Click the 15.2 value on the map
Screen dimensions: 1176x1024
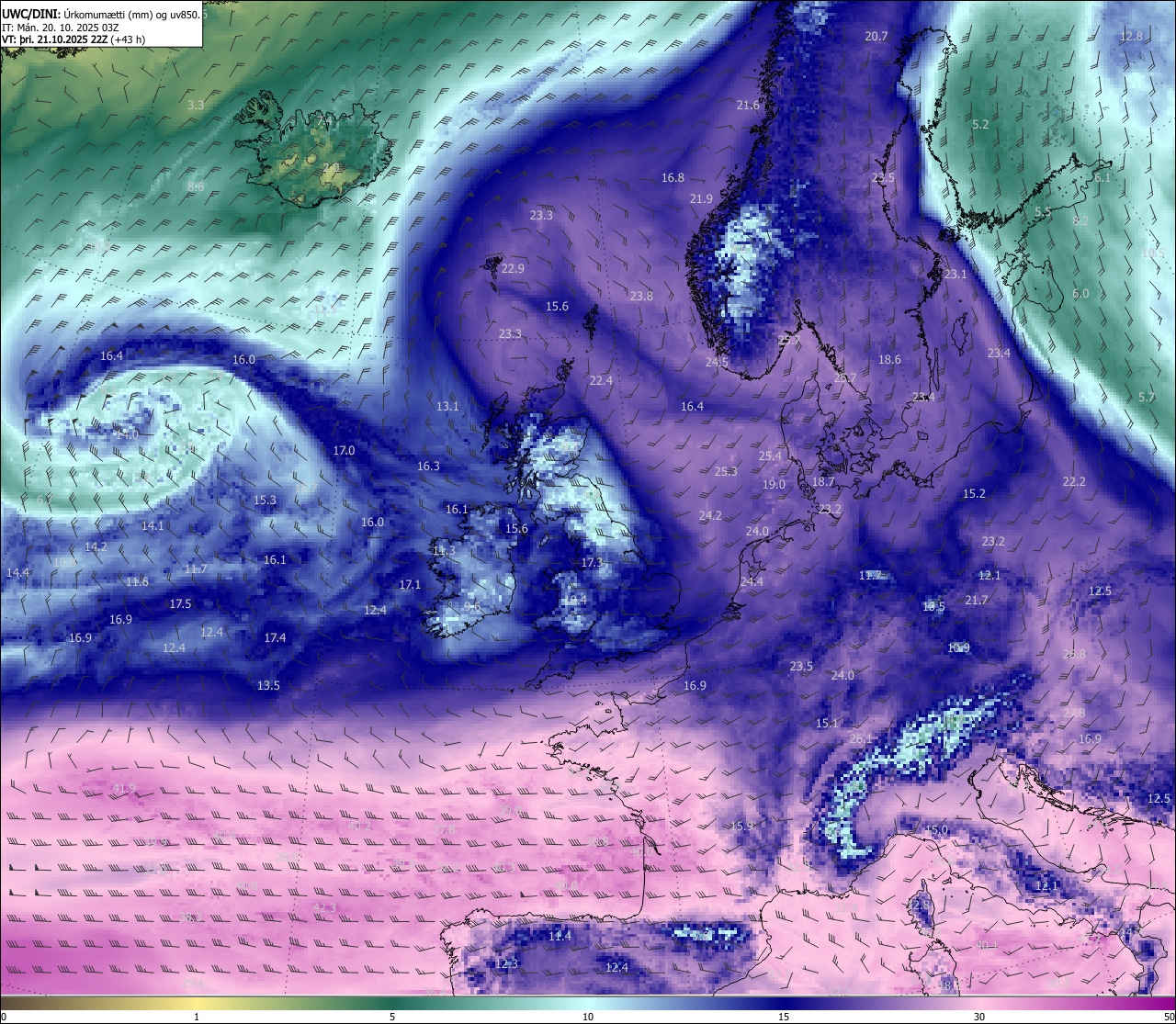974,494
